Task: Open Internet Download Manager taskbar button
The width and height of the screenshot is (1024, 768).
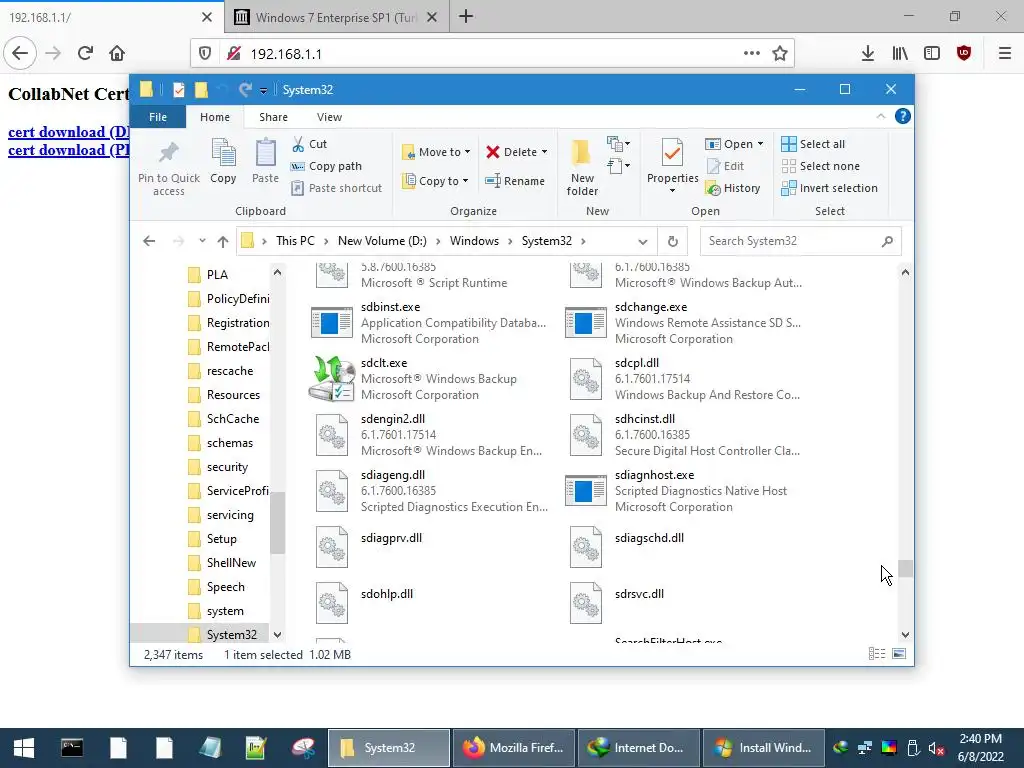Action: [x=638, y=748]
